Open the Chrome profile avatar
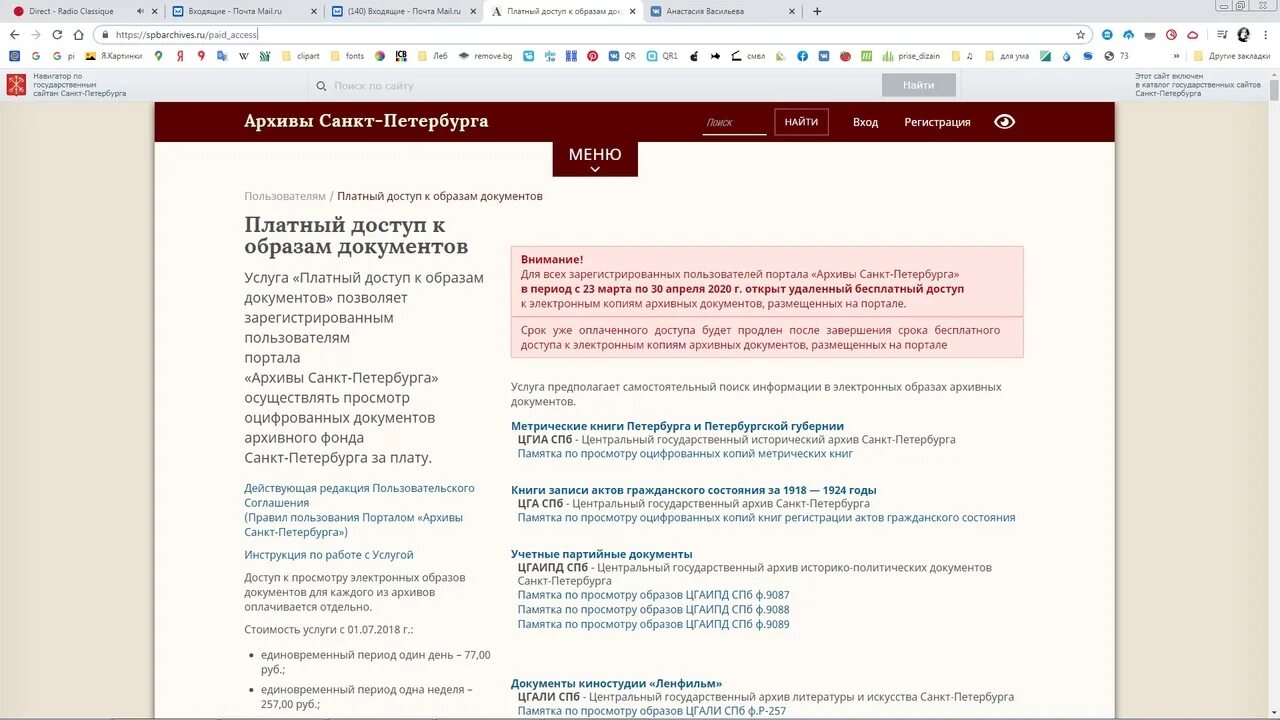The image size is (1280, 720). 1243,34
